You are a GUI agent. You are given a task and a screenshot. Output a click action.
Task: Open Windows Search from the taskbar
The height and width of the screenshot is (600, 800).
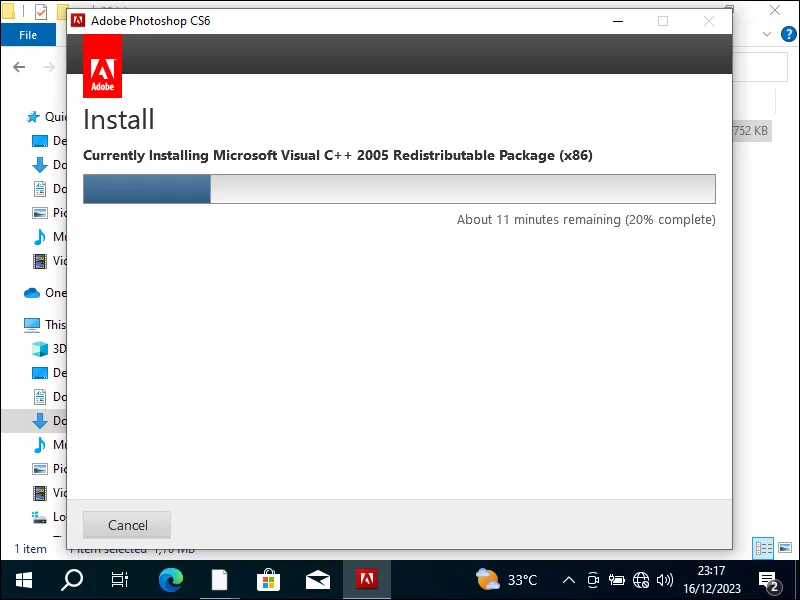pos(71,578)
